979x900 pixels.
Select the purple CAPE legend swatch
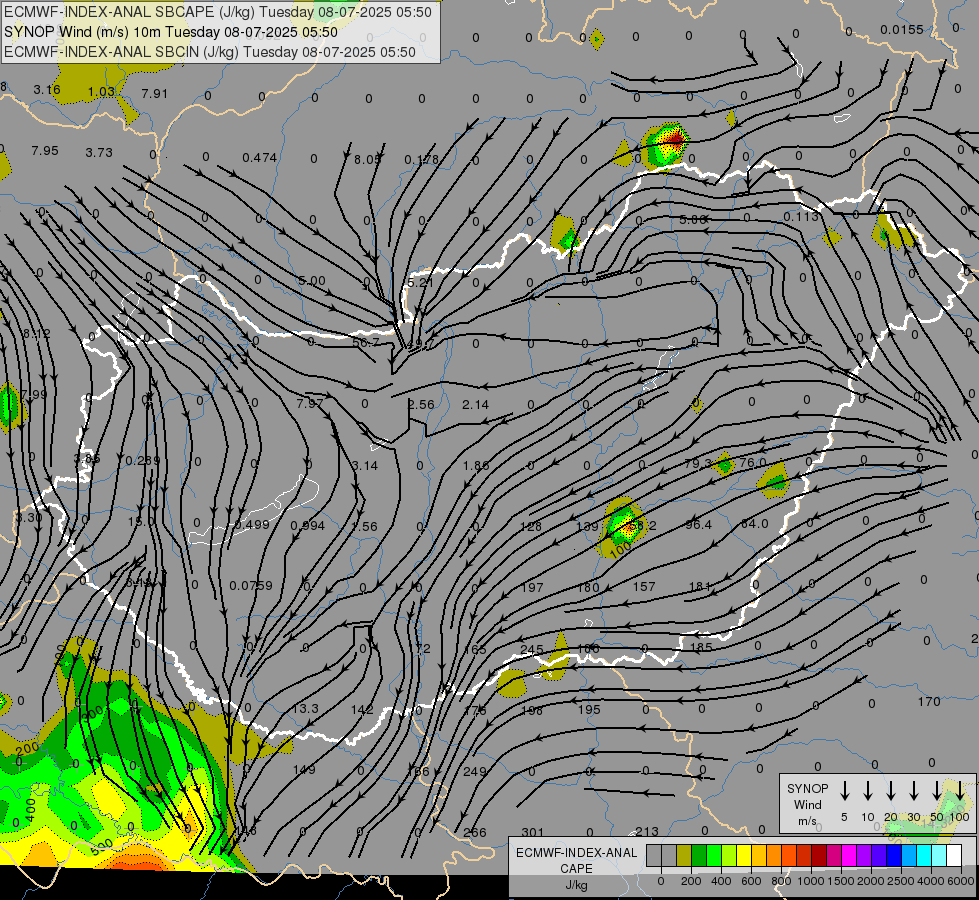point(864,855)
